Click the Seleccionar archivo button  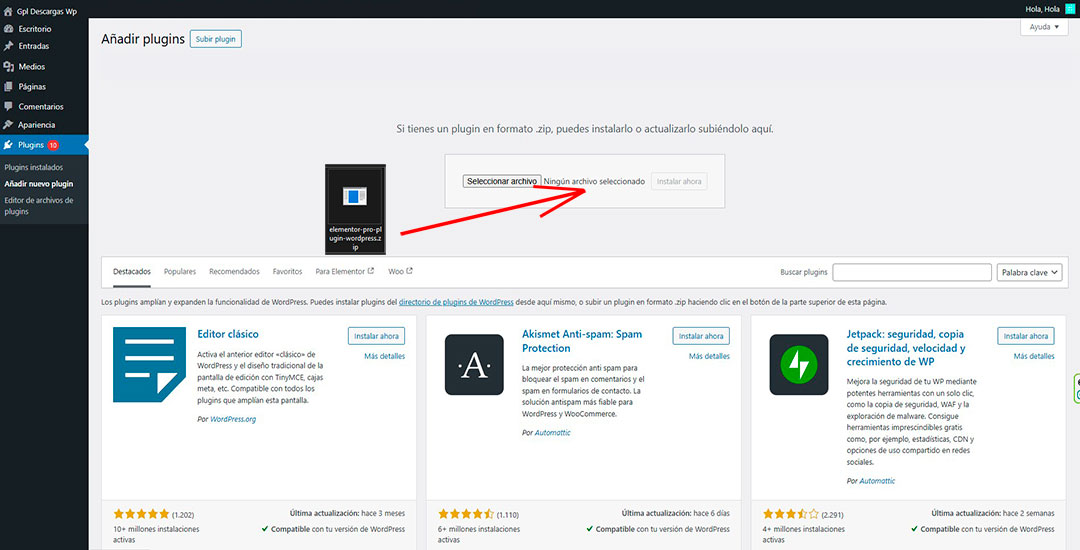tap(501, 181)
